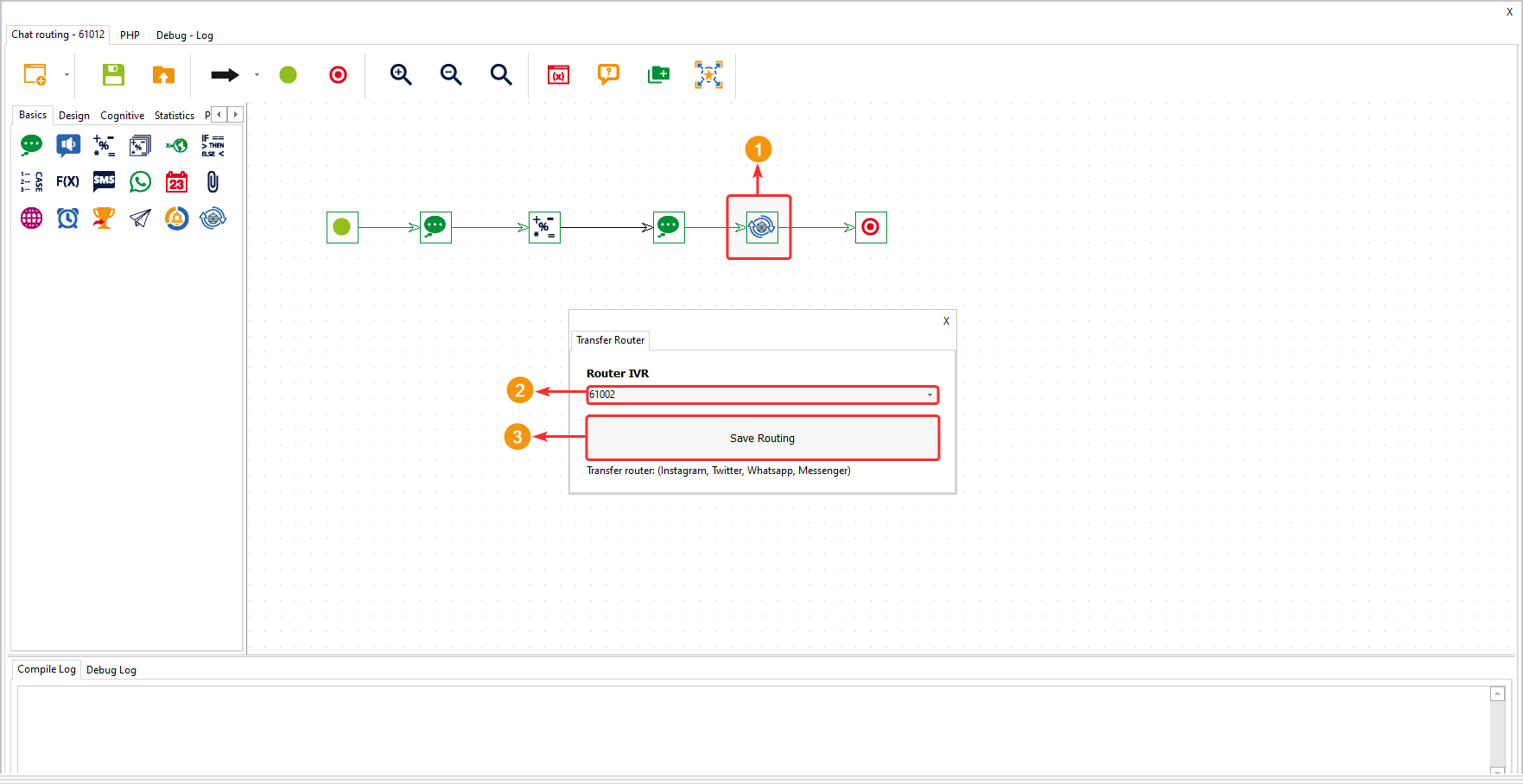Click the math operation node on the canvas

point(544,227)
